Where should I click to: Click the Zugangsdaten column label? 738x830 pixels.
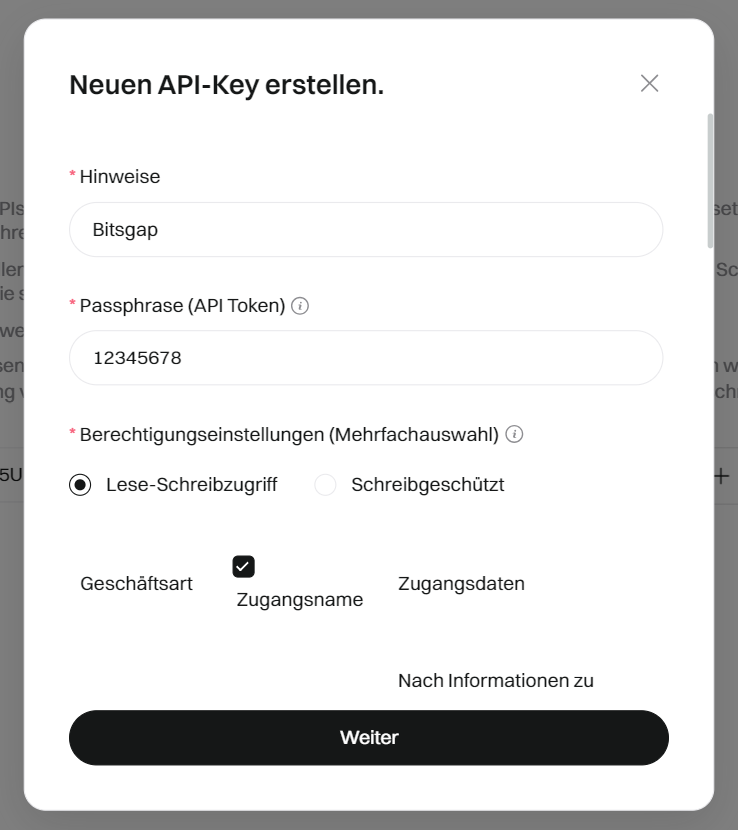coord(461,584)
